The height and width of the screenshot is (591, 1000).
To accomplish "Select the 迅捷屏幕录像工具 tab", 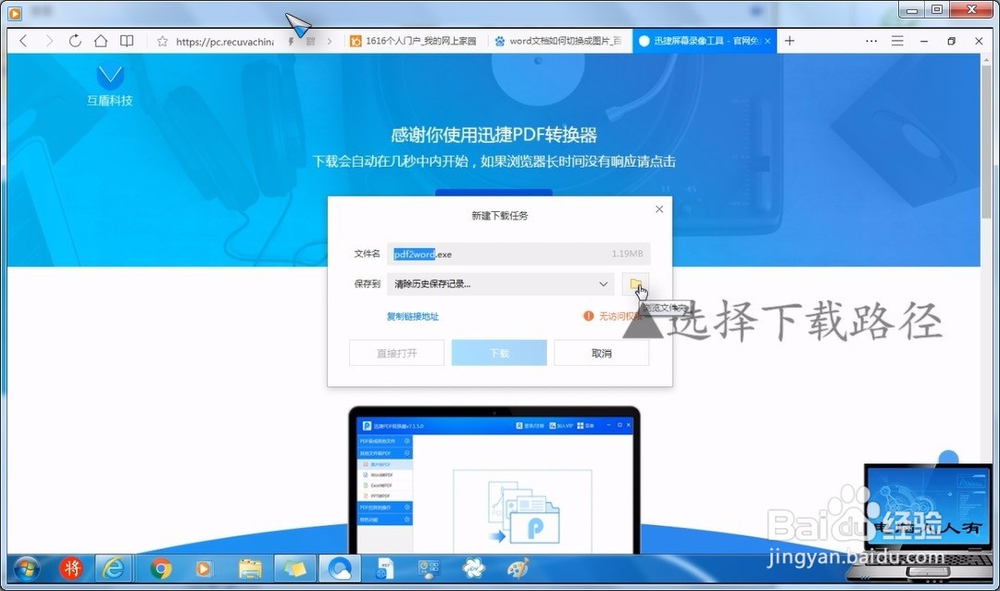I will [x=704, y=41].
